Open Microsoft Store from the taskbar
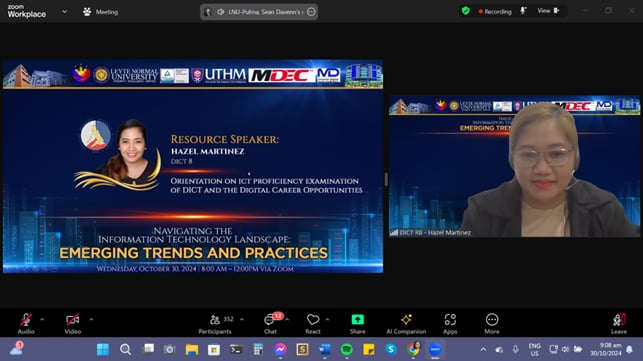The width and height of the screenshot is (643, 361). (x=214, y=350)
